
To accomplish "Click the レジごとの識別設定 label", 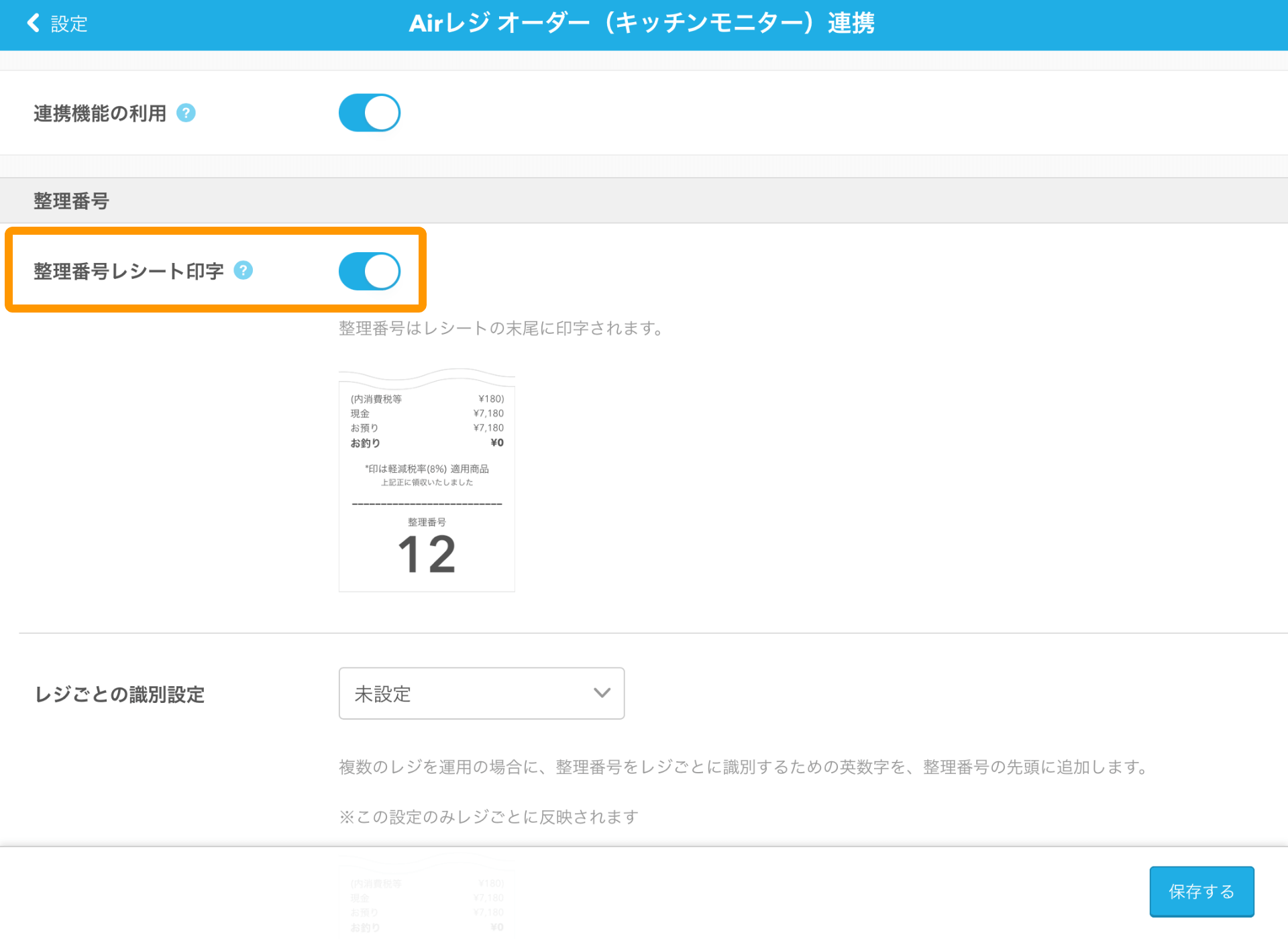I will click(119, 694).
